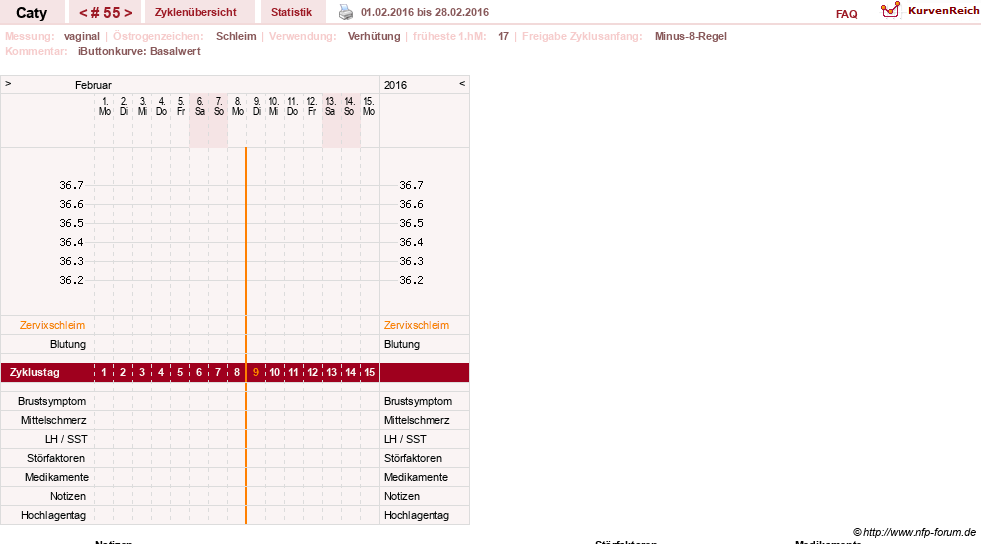The width and height of the screenshot is (981, 544).
Task: Click the left Störfaktoren row label
Action: tap(56, 458)
